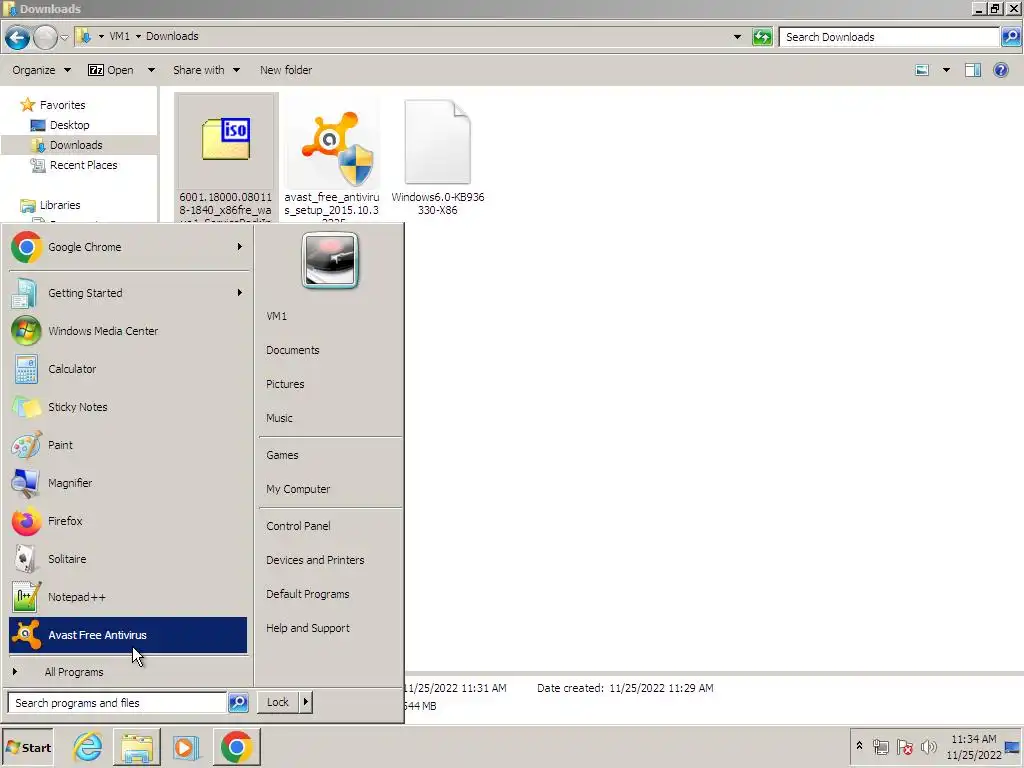Expand Getting Started submenu arrow
The width and height of the screenshot is (1024, 768).
click(240, 293)
